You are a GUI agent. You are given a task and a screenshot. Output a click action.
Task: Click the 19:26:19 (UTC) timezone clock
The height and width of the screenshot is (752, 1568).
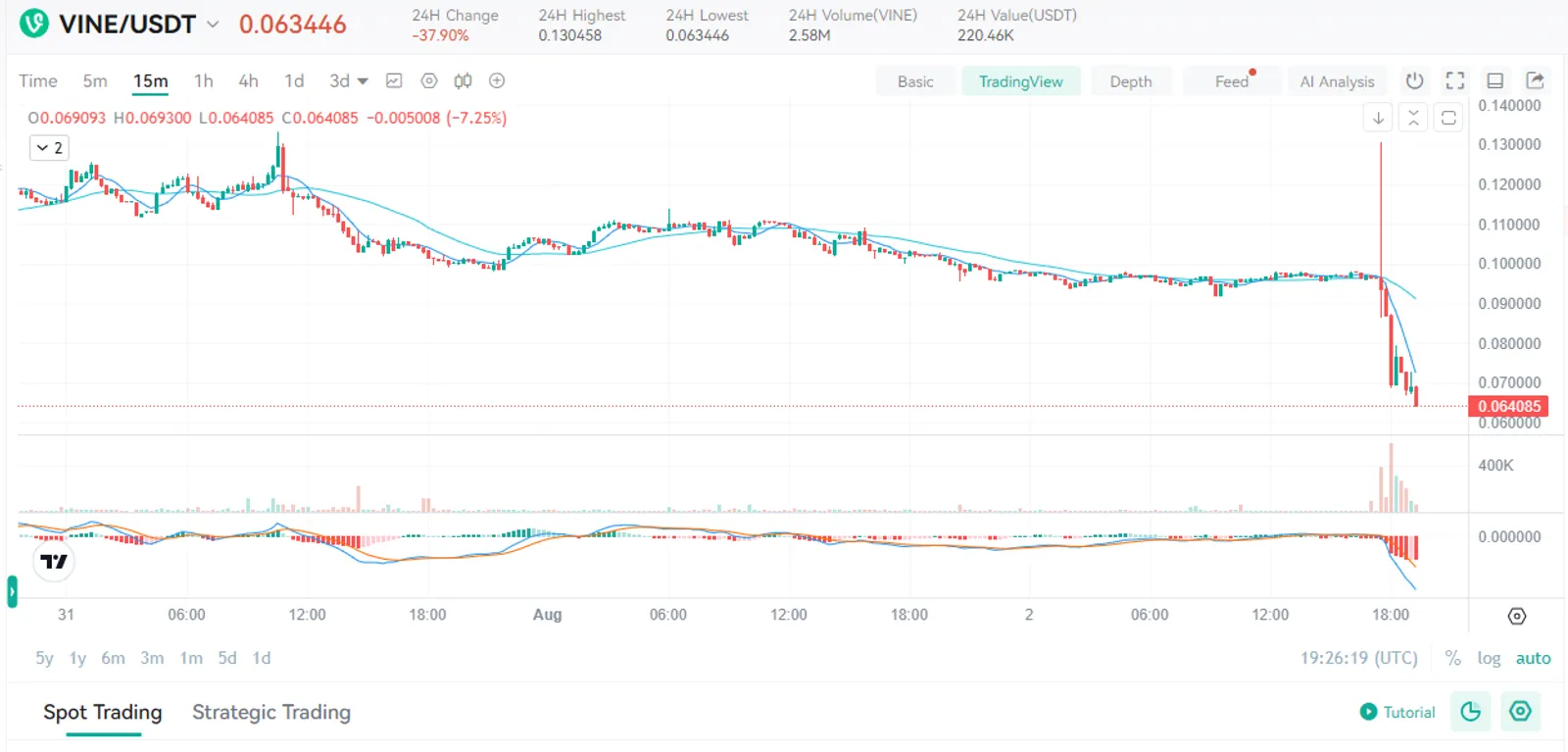pyautogui.click(x=1359, y=658)
